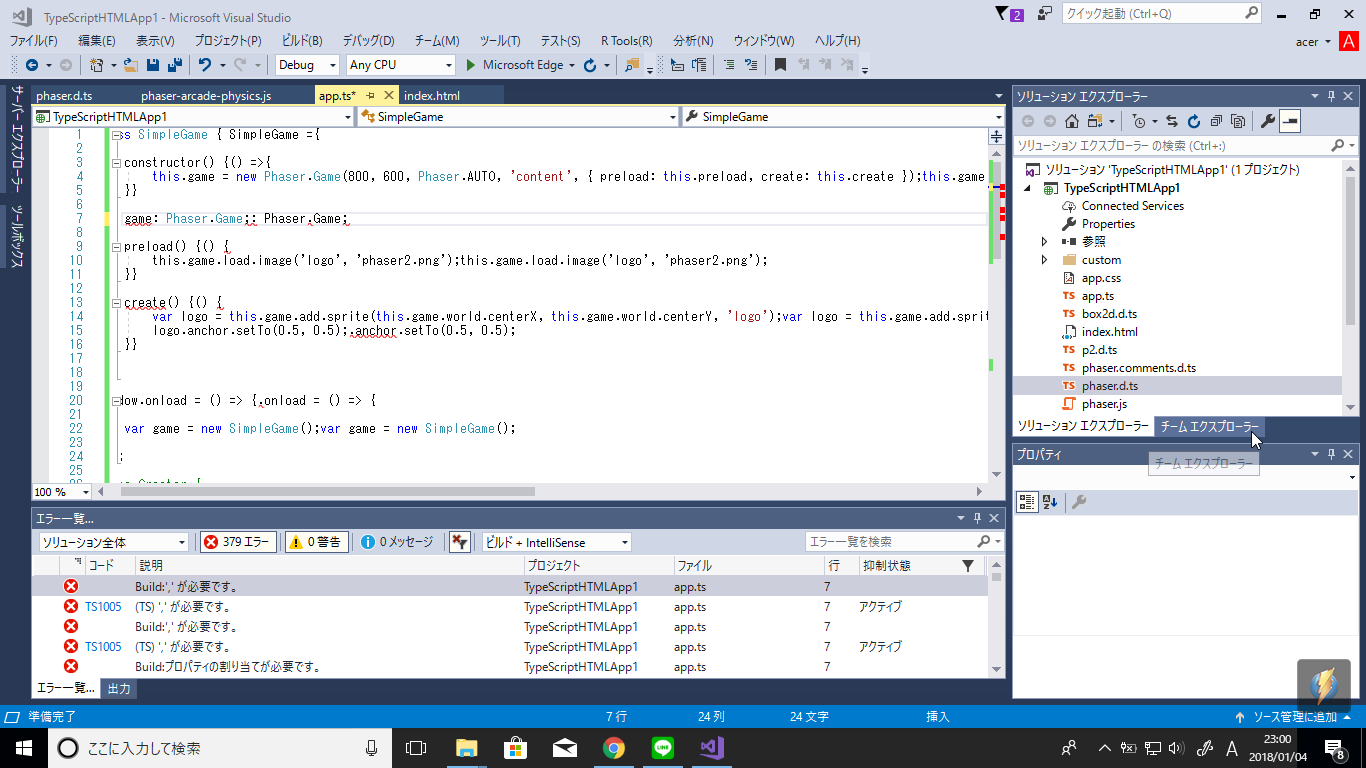Open LINE app from the taskbar
The height and width of the screenshot is (768, 1366).
pos(663,747)
